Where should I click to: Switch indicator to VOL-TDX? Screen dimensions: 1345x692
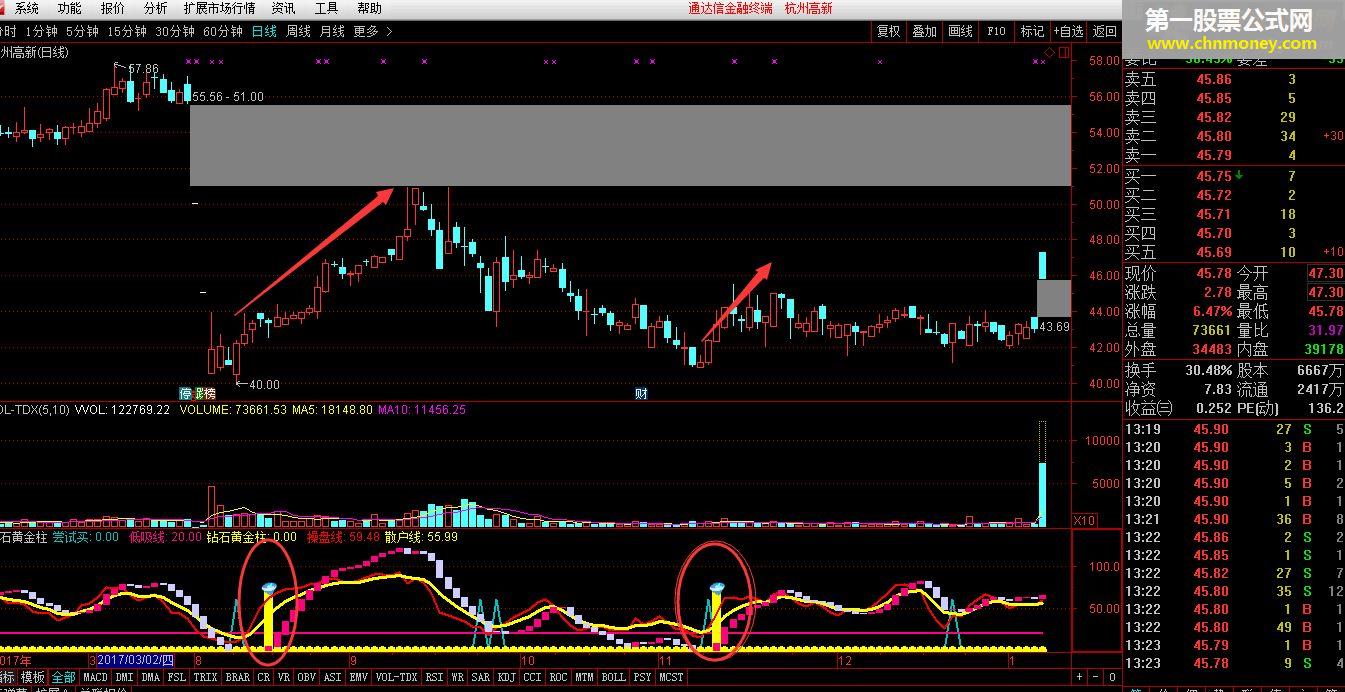[x=397, y=677]
